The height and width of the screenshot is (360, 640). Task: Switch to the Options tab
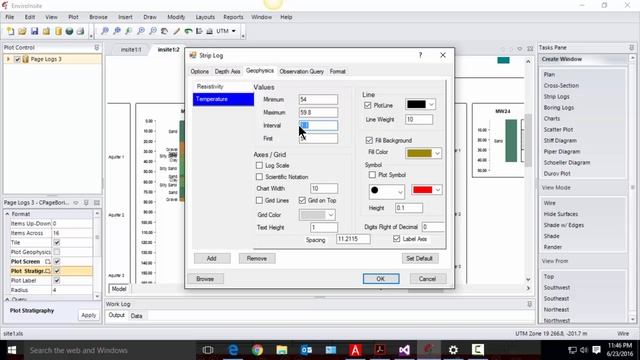pyautogui.click(x=200, y=71)
